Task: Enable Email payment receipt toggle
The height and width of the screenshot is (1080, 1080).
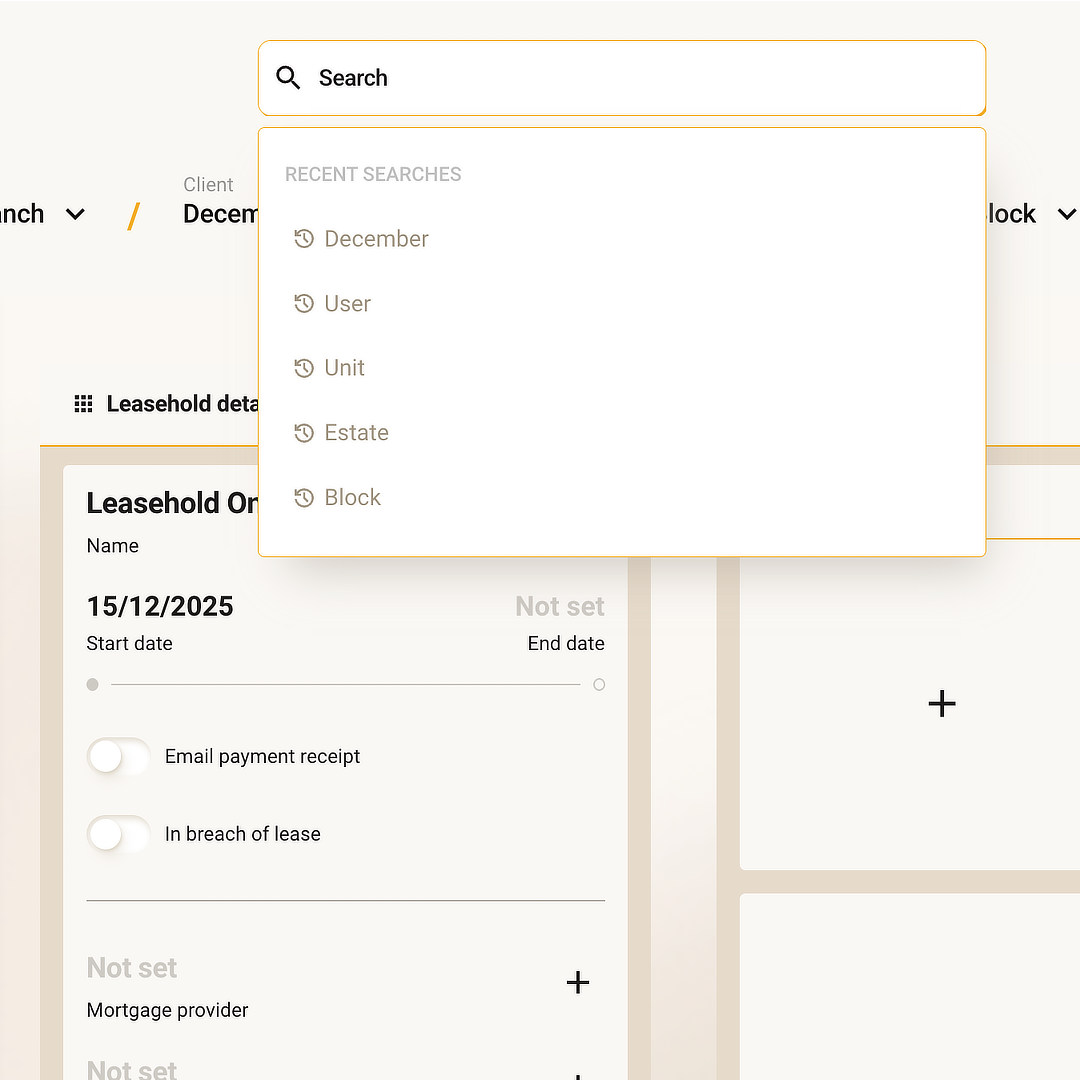Action: pyautogui.click(x=118, y=757)
